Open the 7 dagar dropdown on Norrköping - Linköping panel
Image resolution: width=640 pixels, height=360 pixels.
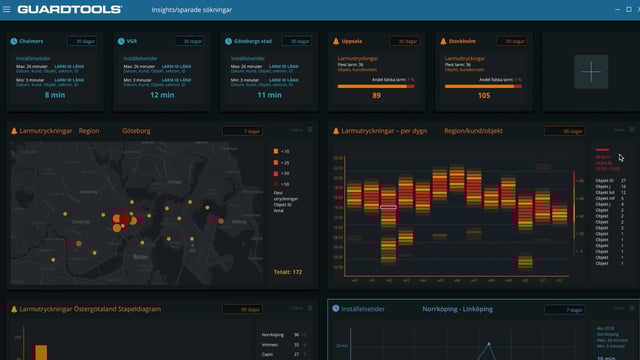pos(564,310)
